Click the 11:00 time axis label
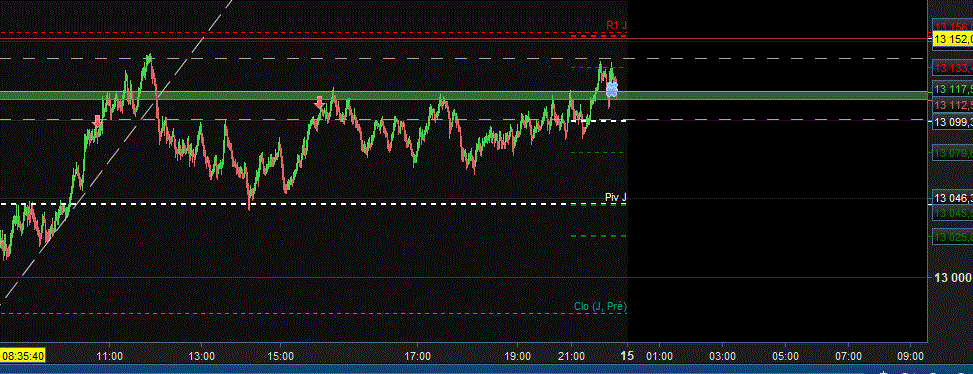The width and height of the screenshot is (973, 374). (110, 357)
